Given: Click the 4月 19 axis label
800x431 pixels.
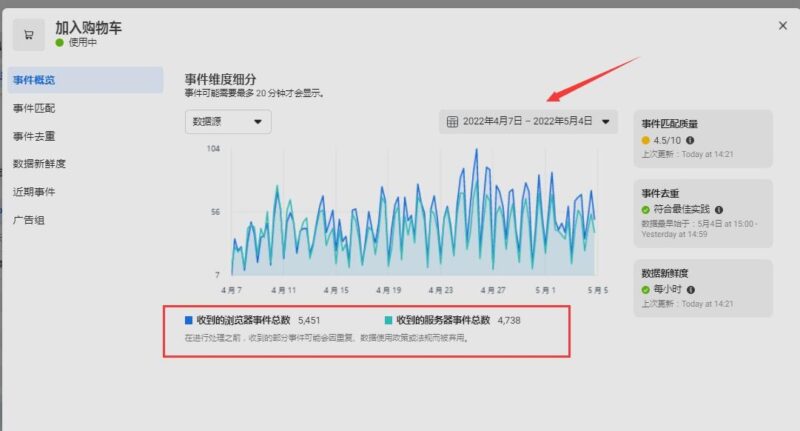Looking at the screenshot, I should click(x=388, y=290).
